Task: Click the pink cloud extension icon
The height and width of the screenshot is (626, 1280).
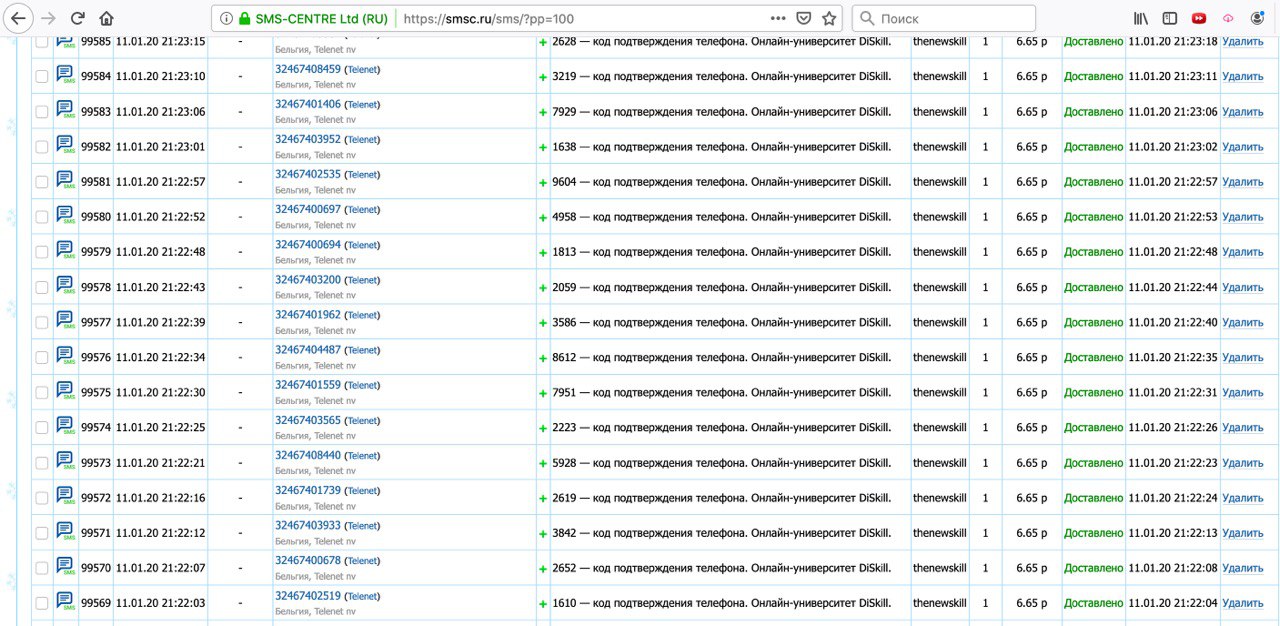Action: (x=1228, y=18)
